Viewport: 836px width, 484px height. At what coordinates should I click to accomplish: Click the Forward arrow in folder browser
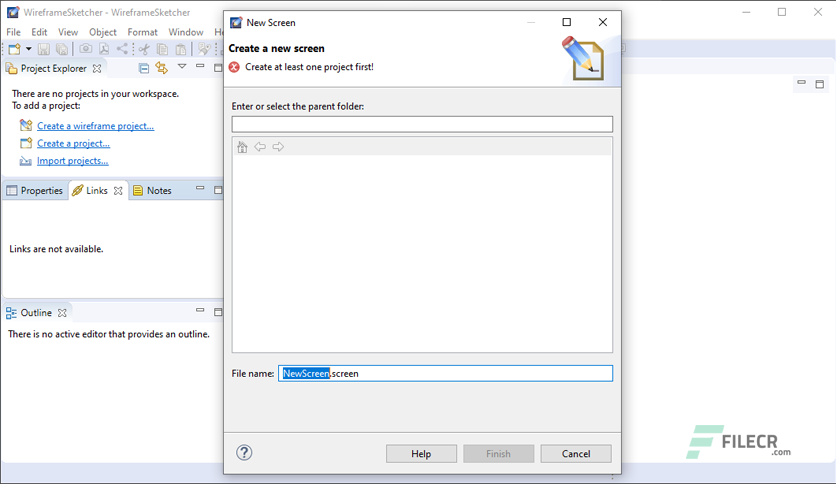pos(278,147)
